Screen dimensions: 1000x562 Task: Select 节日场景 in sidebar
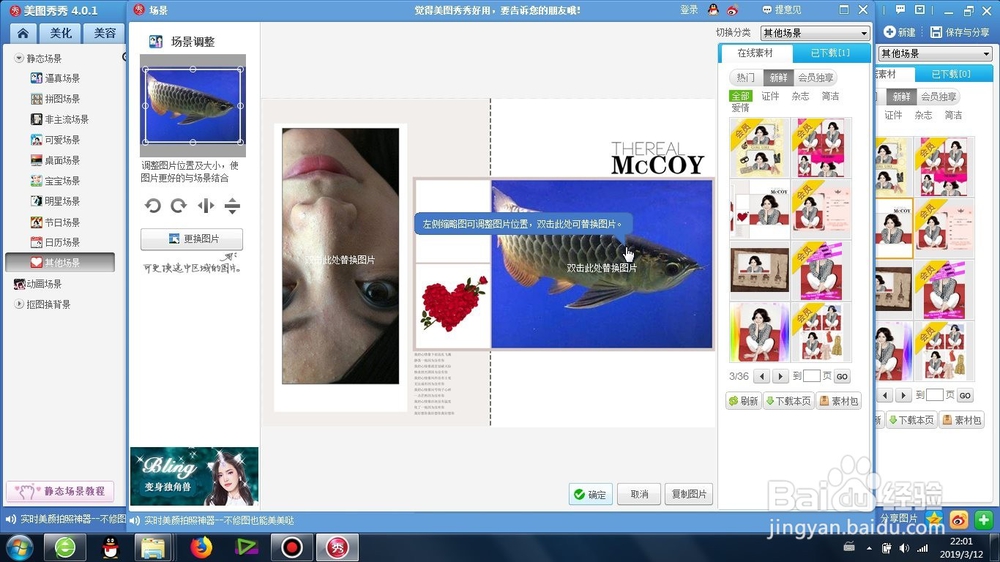[x=62, y=222]
